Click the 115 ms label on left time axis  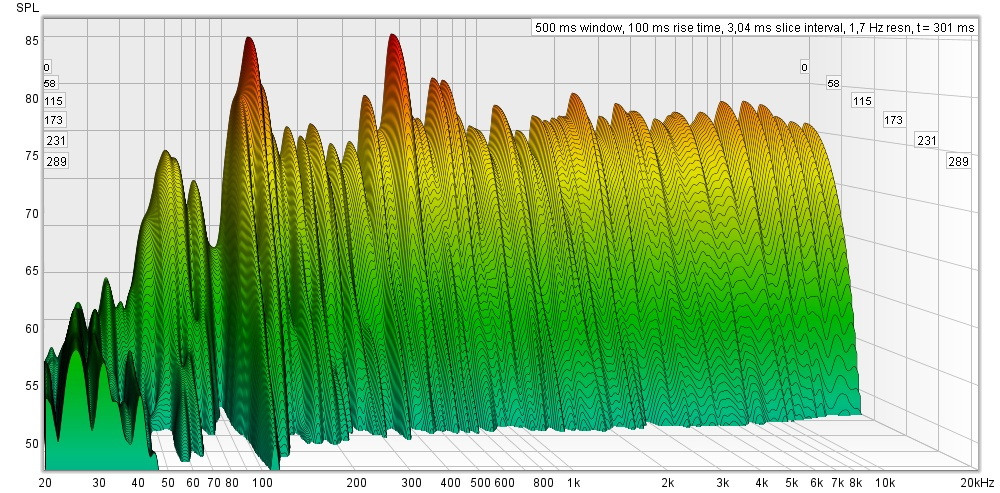tap(54, 100)
